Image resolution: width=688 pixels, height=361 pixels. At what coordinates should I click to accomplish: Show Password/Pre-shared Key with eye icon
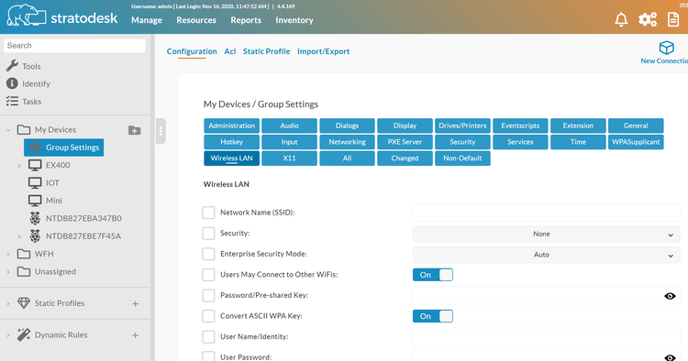(x=670, y=296)
